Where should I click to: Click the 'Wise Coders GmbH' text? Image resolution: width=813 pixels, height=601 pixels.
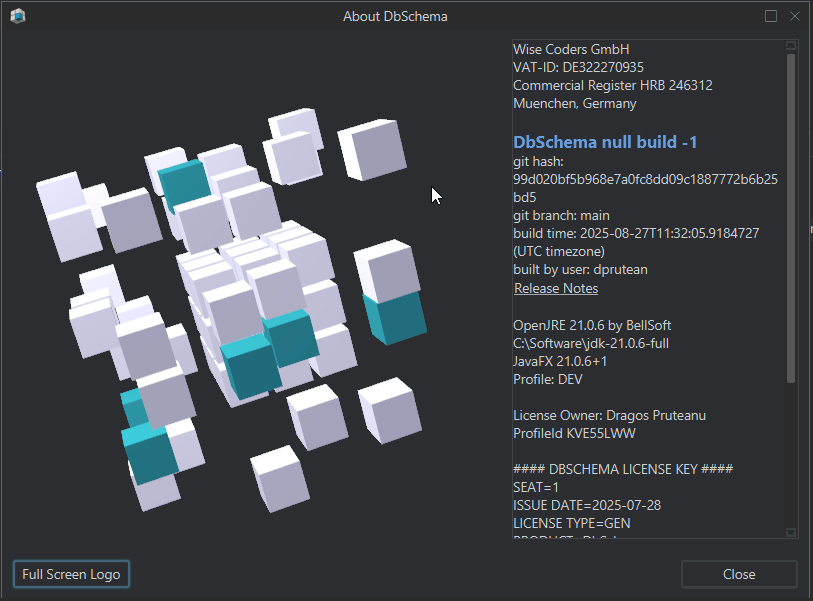(571, 49)
